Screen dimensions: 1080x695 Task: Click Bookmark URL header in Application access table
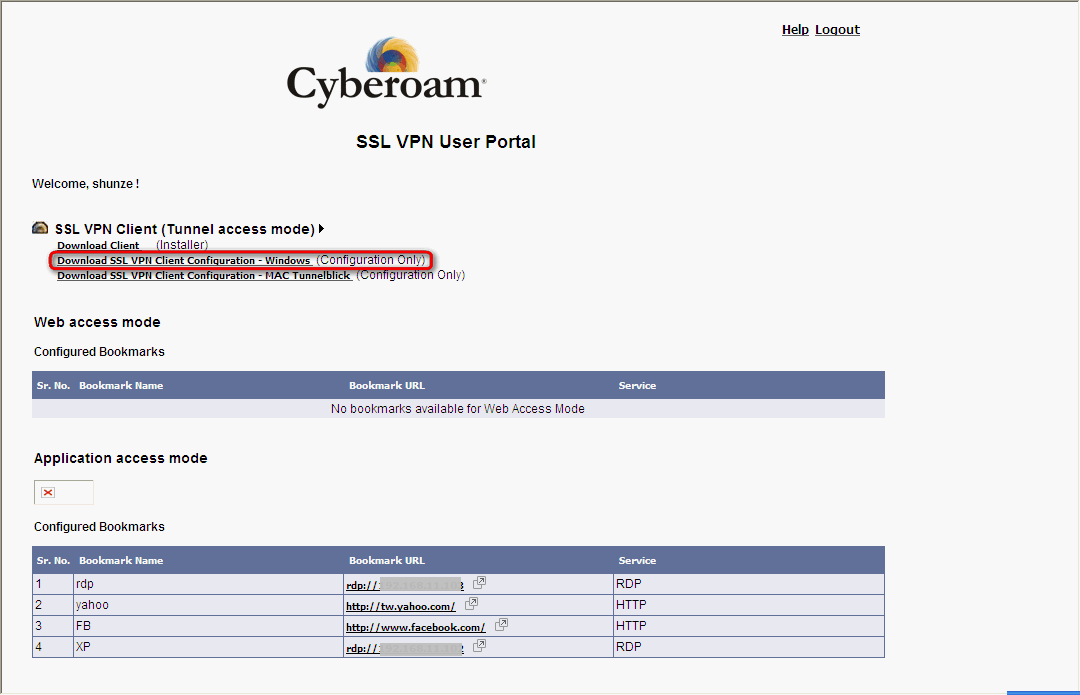coord(387,561)
